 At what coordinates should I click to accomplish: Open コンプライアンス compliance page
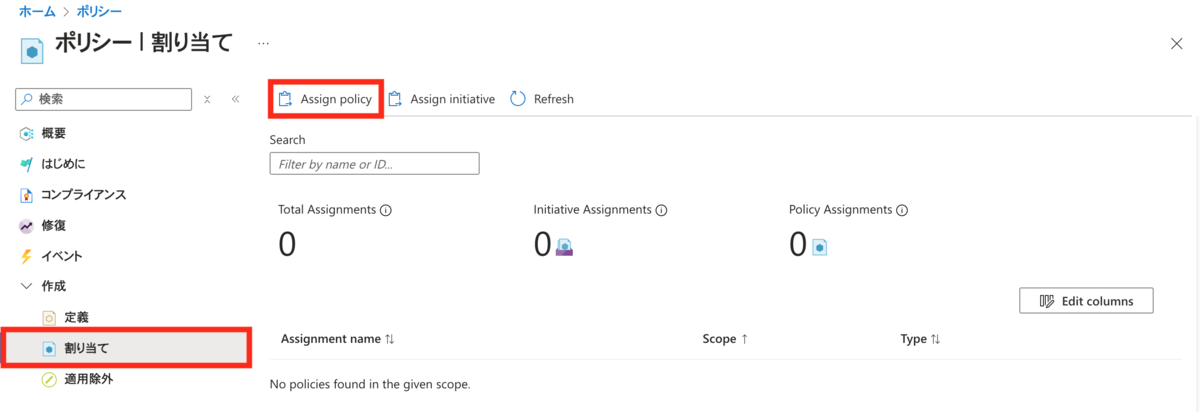72,194
